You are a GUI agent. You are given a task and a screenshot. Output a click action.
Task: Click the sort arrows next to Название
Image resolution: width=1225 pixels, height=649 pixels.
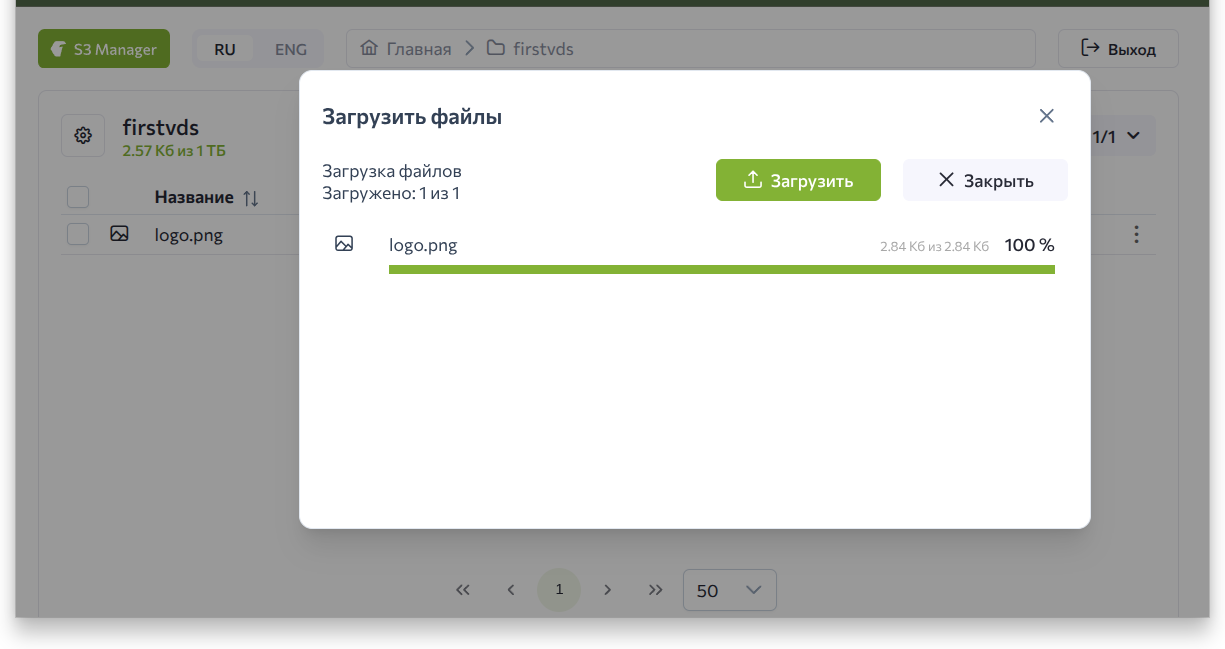pos(250,198)
